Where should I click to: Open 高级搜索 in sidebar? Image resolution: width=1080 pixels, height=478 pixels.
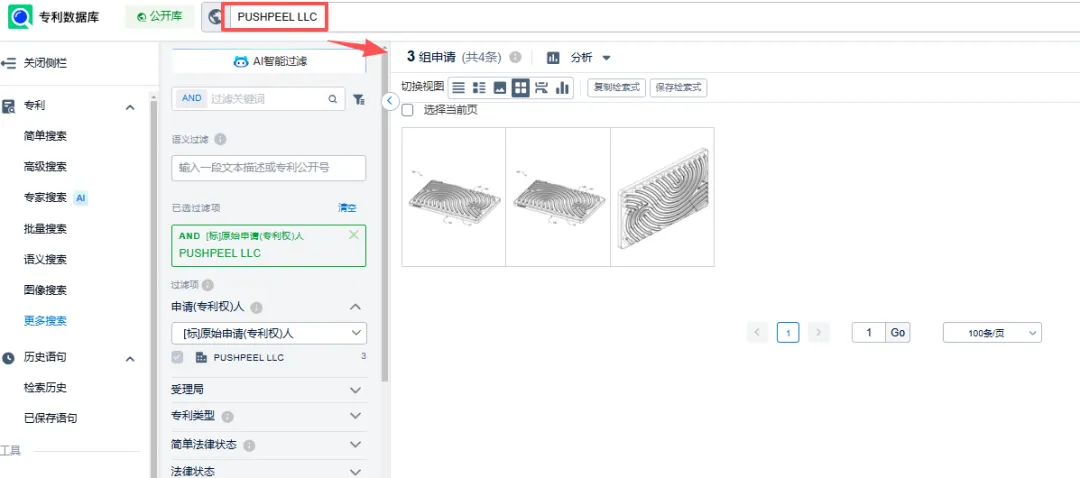coord(45,167)
